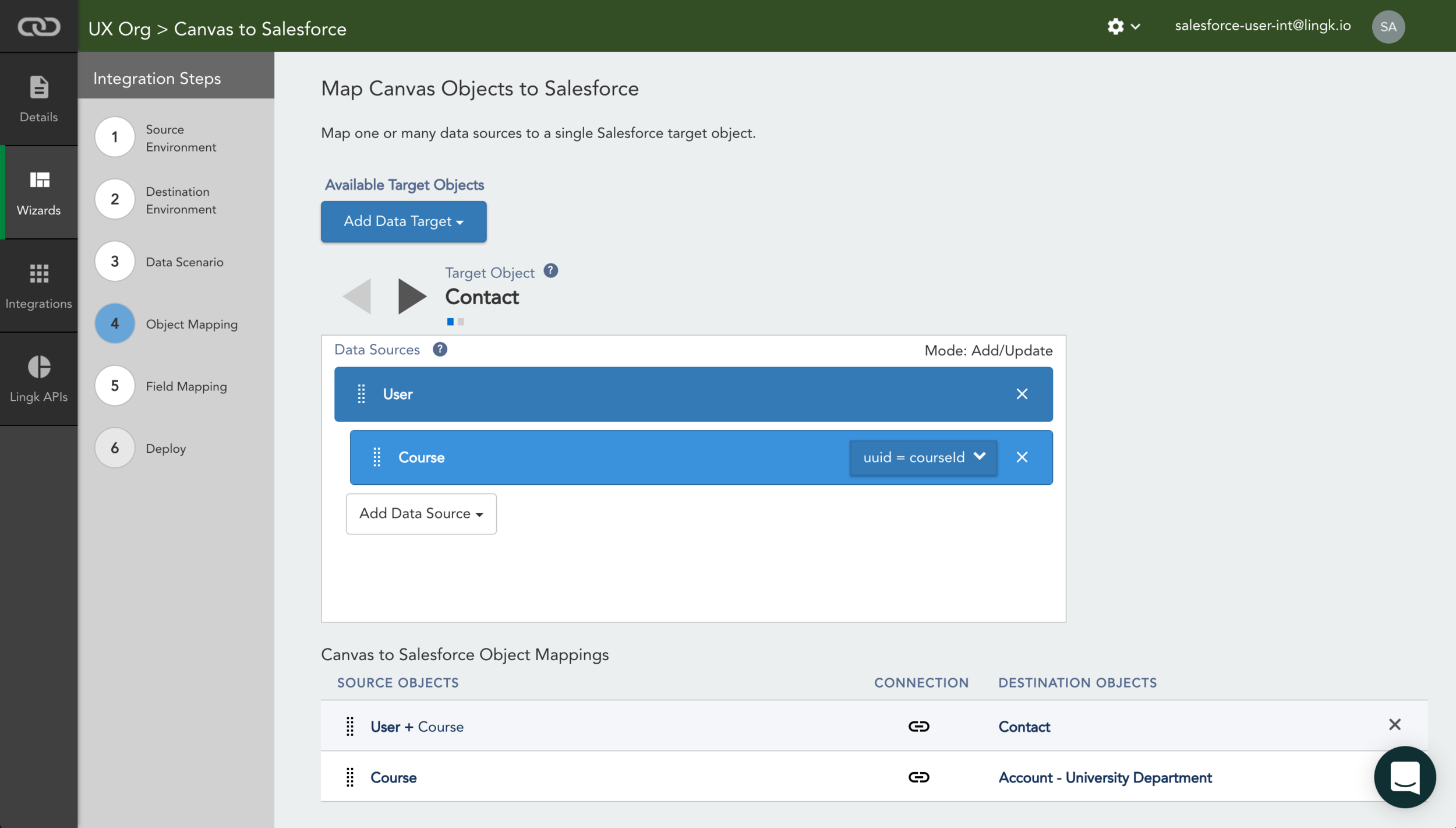
Task: Open the Lingk APIs sidebar section
Action: (38, 379)
